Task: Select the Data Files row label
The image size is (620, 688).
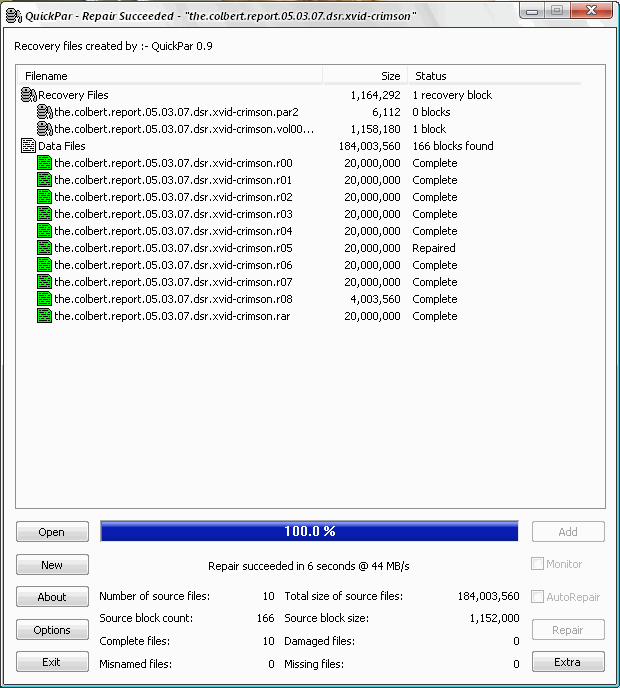Action: pyautogui.click(x=62, y=146)
